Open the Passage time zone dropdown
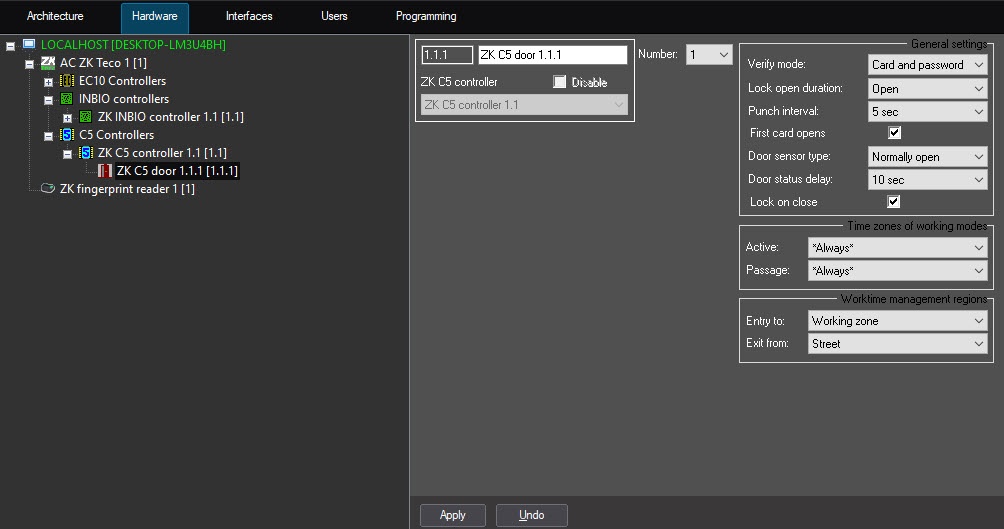 (x=898, y=270)
